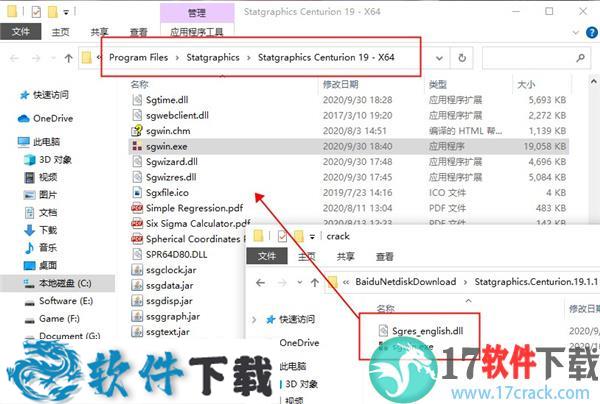Open the Software (E:) drive
Screen dimensions: 600x404
coord(66,301)
